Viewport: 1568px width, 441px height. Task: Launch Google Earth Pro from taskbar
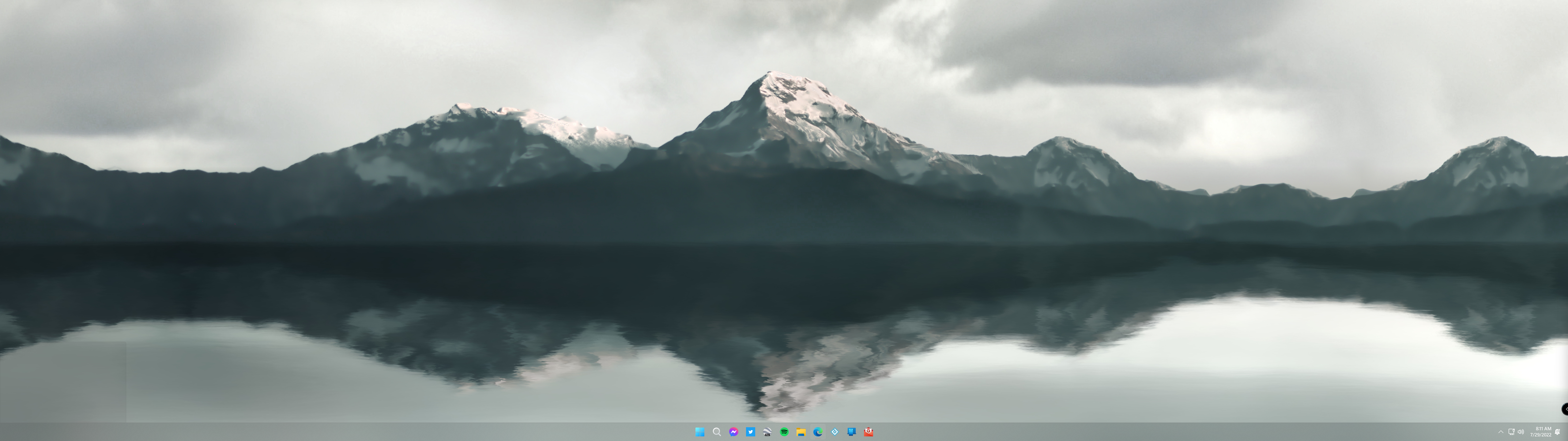[767, 432]
